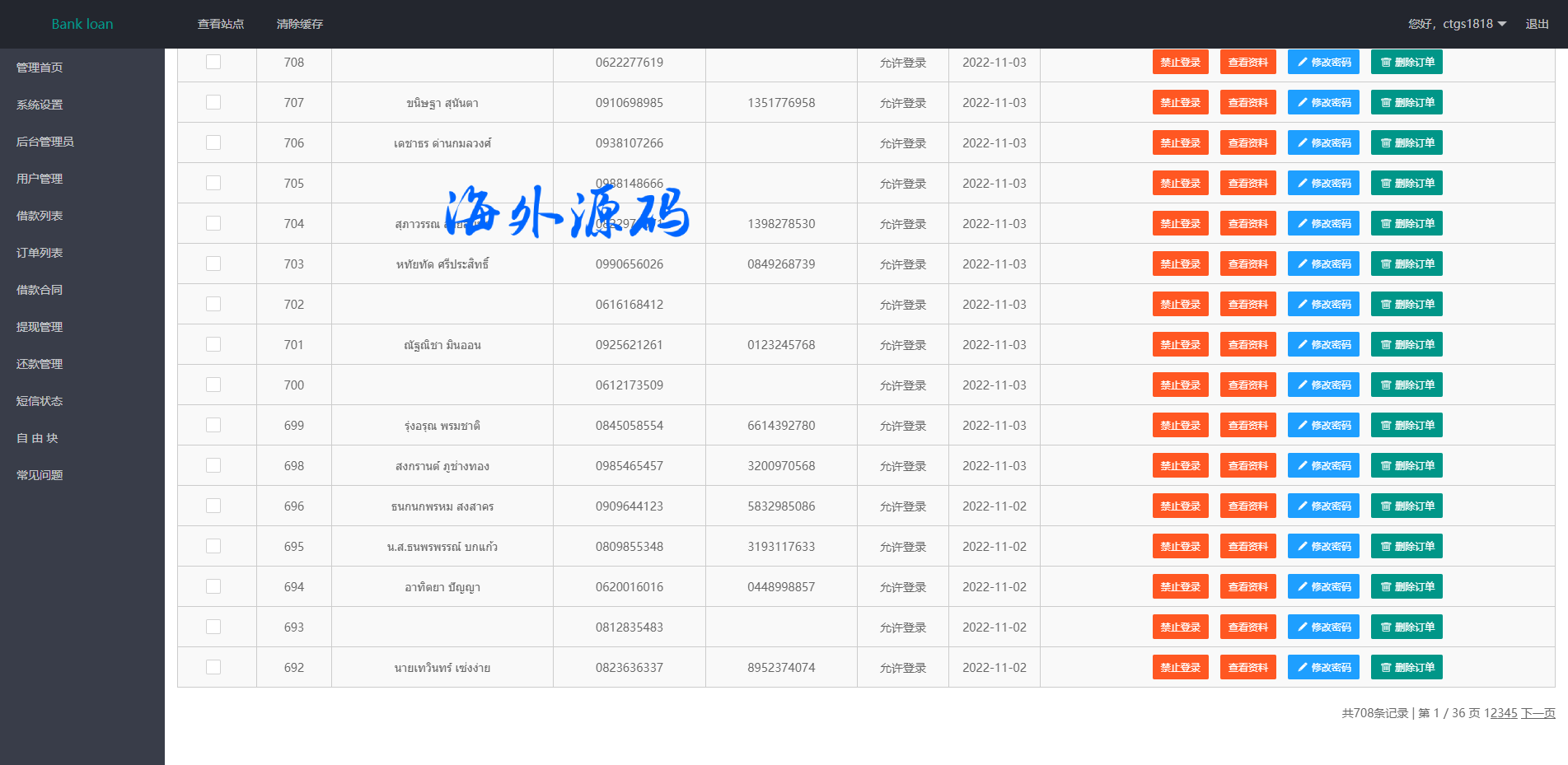This screenshot has width=1568, height=765.
Task: Check the checkbox for row 707
Action: click(x=213, y=102)
